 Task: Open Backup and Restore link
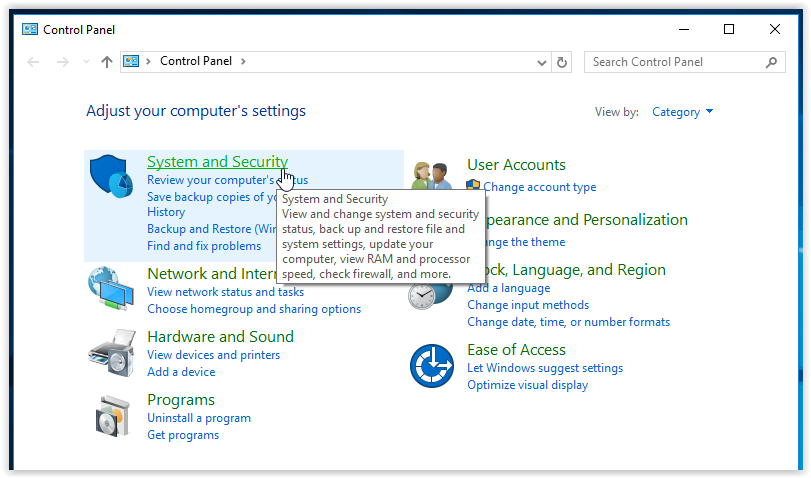212,229
